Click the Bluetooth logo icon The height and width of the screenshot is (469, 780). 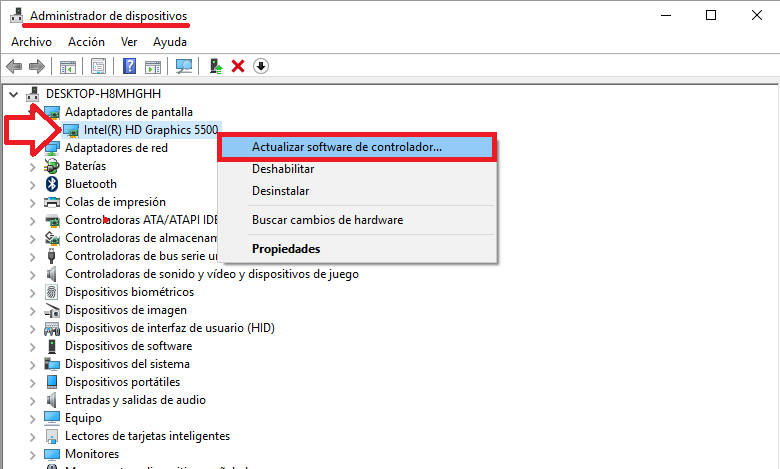[52, 184]
